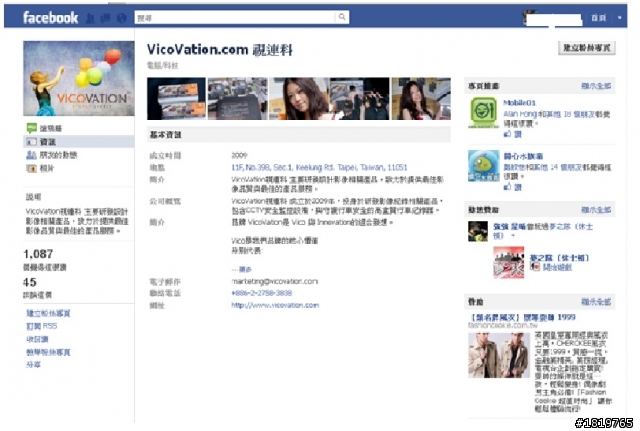The height and width of the screenshot is (431, 640).
Task: Open second photo strip thumbnail
Action: [238, 99]
